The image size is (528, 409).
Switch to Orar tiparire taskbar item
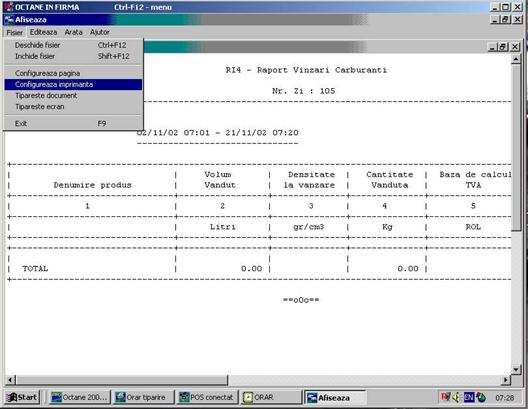144,397
